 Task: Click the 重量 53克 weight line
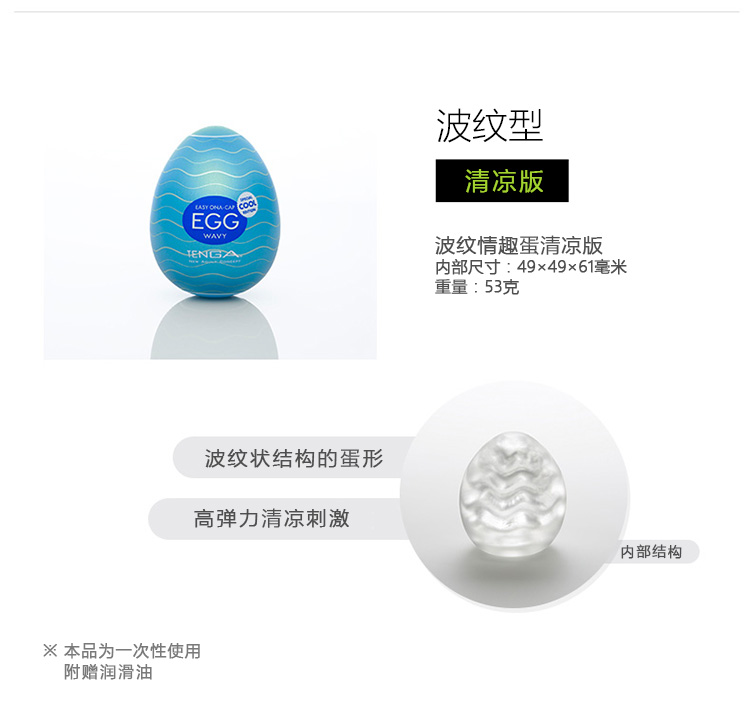[x=477, y=287]
